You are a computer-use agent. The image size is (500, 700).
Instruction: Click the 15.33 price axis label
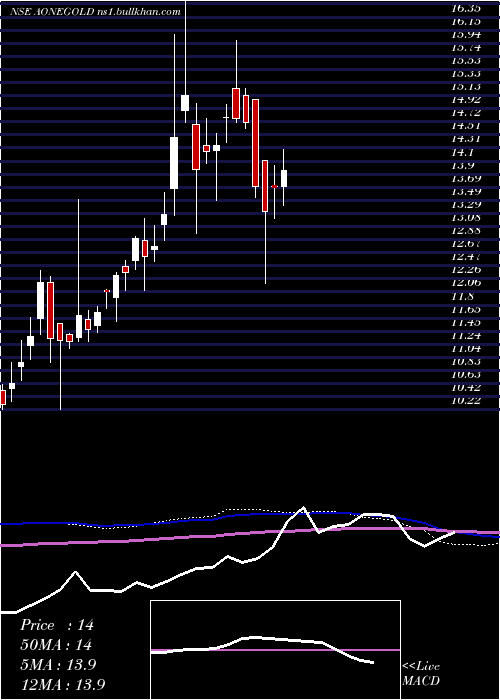[x=465, y=73]
